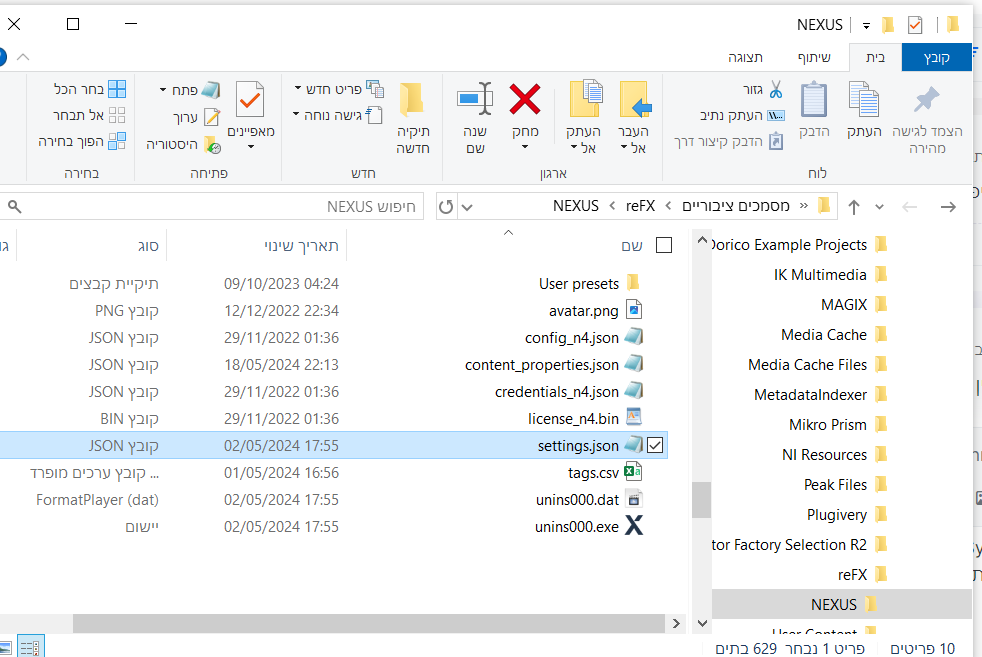
Task: Click the Cut (גזור) scissors icon
Action: [x=776, y=90]
